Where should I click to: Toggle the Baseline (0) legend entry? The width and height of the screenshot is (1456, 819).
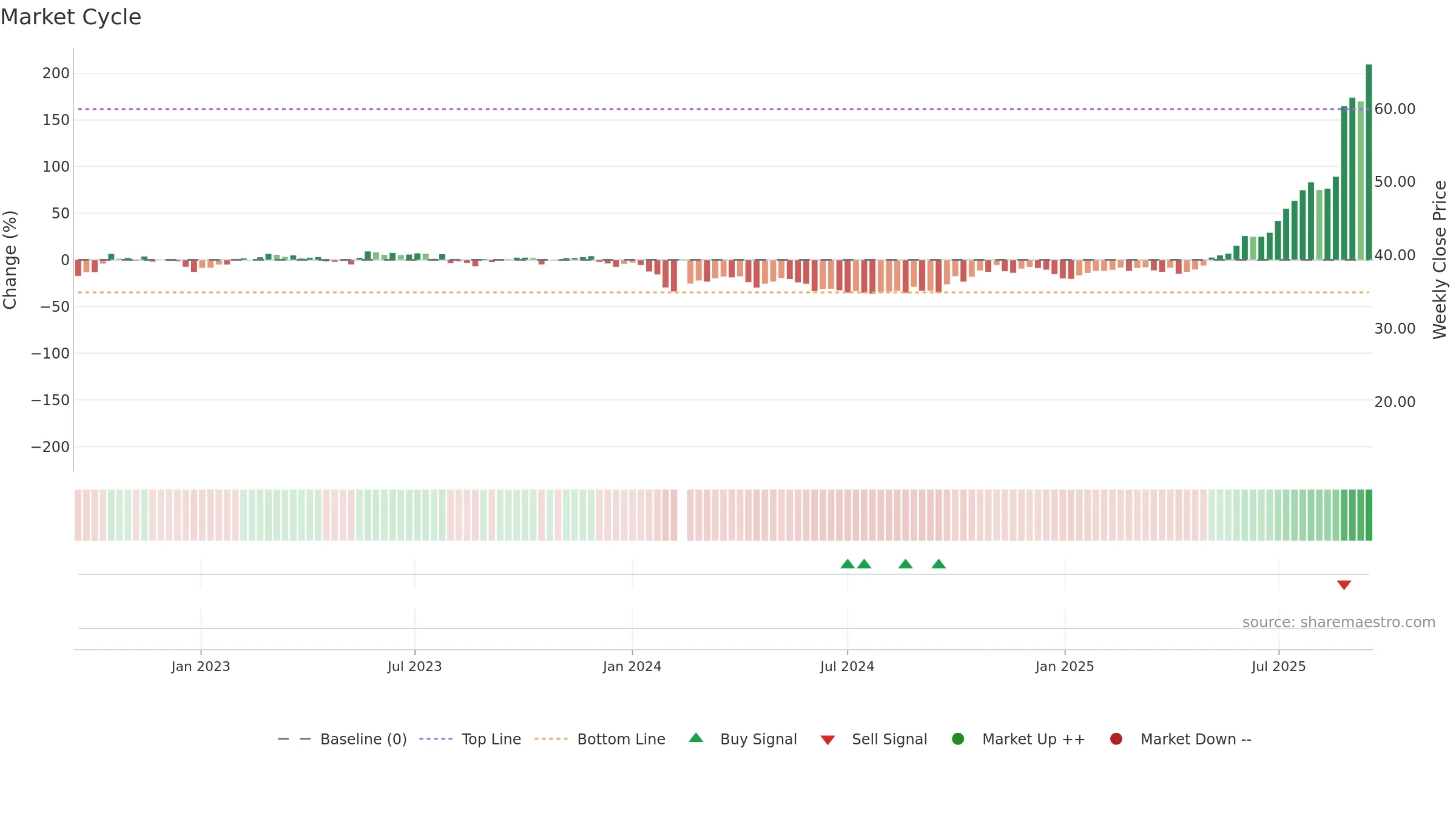coord(342,739)
